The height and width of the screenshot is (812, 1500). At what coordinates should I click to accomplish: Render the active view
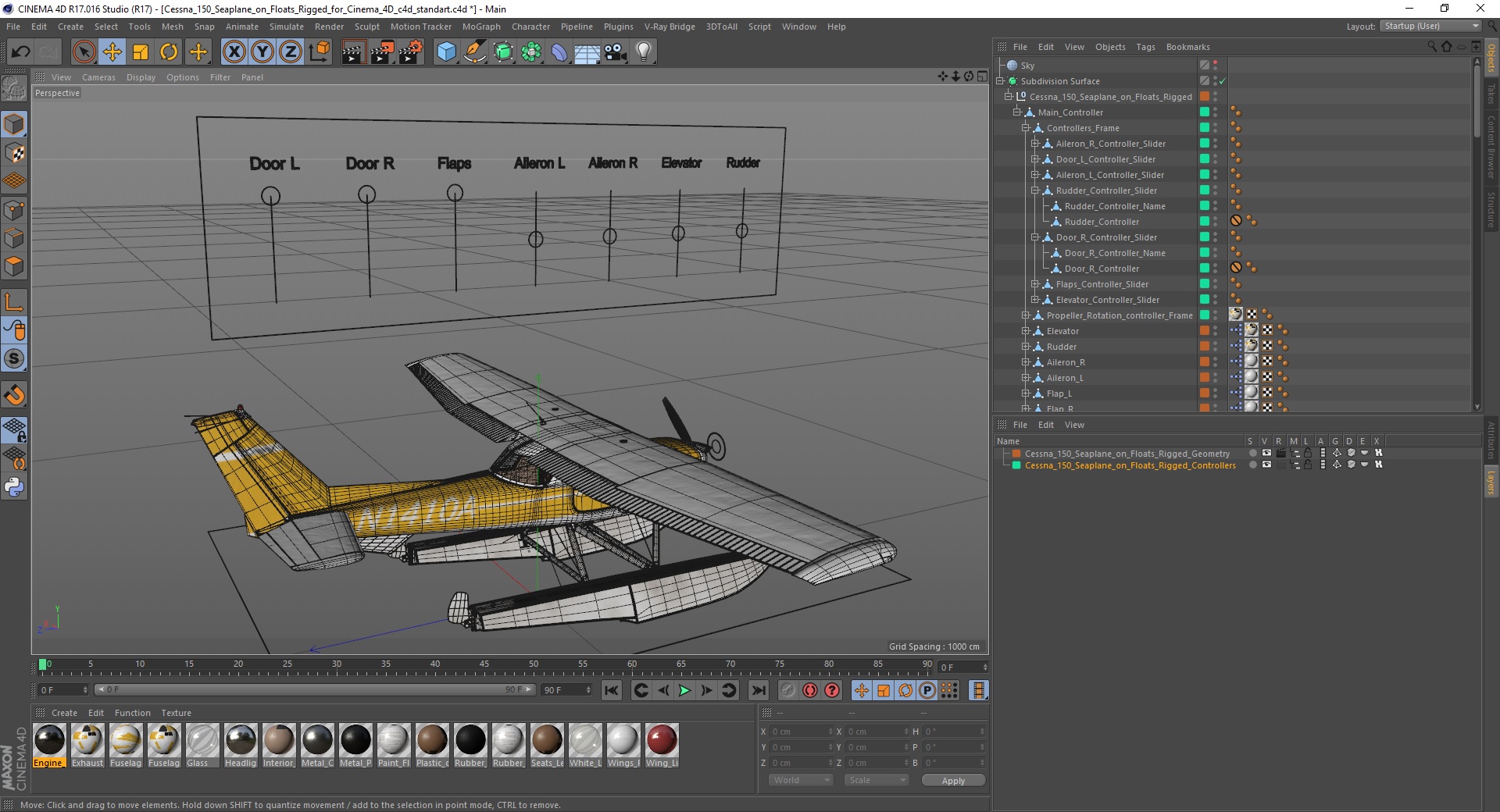click(353, 52)
